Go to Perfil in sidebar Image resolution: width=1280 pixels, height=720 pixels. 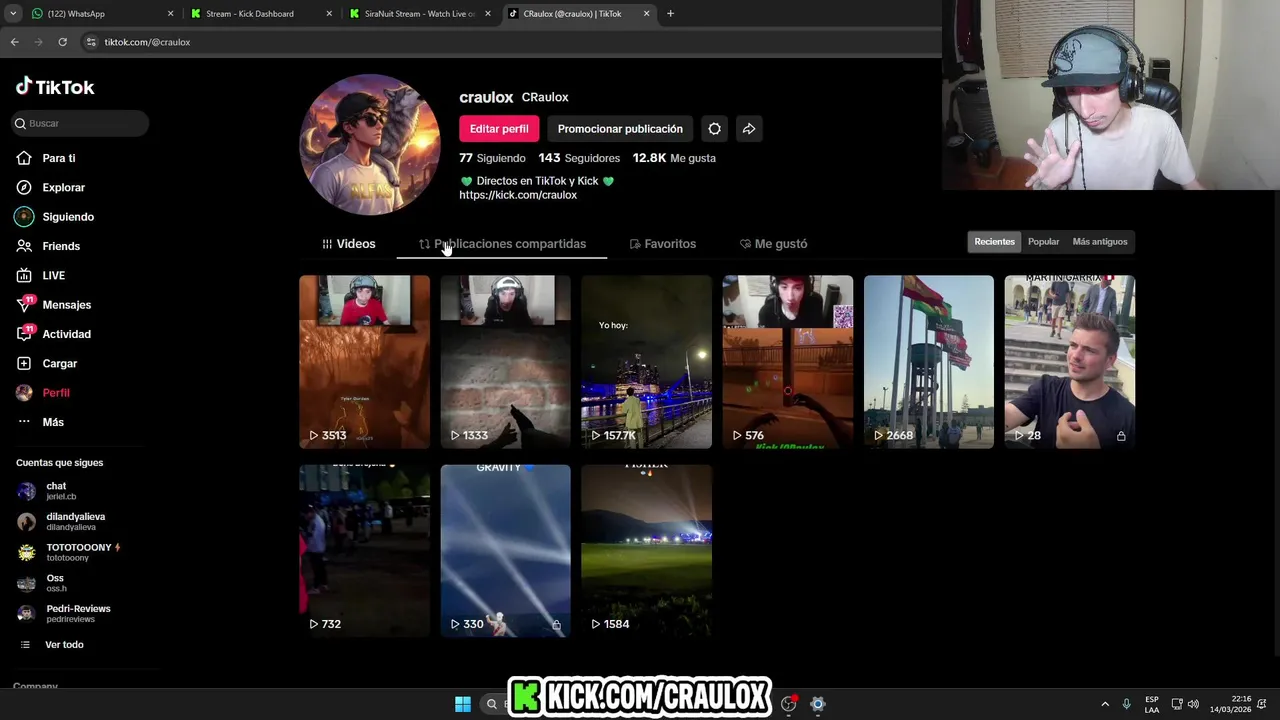click(x=55, y=393)
